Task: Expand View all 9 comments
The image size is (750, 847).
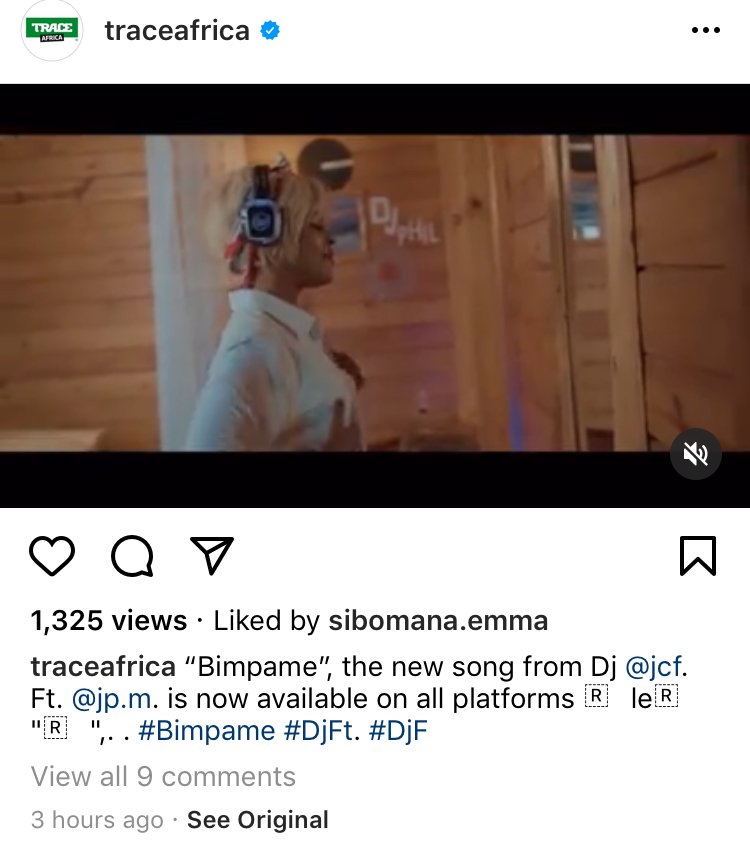Action: point(163,777)
